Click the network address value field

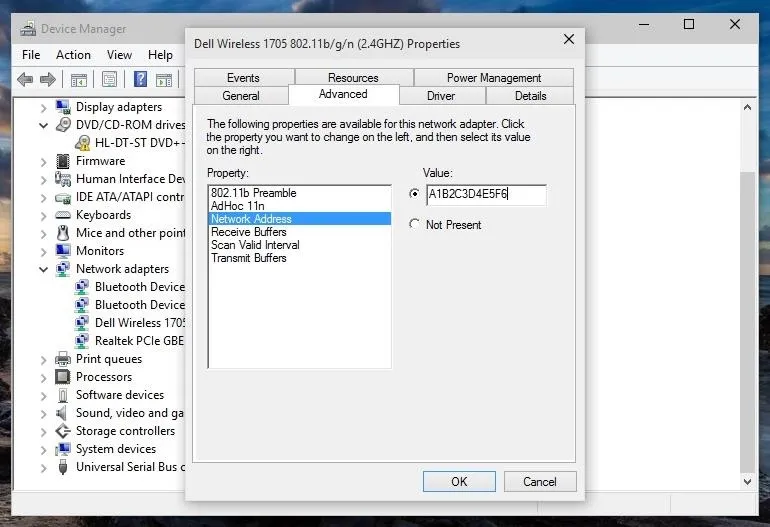(486, 194)
